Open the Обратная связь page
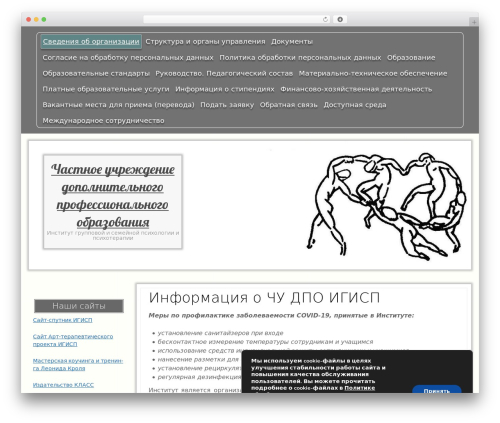500x423 pixels. point(289,105)
